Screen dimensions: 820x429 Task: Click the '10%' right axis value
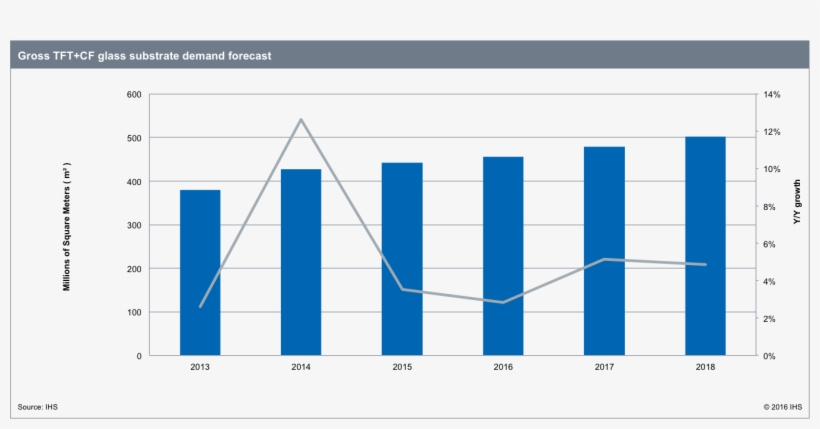[x=771, y=169]
